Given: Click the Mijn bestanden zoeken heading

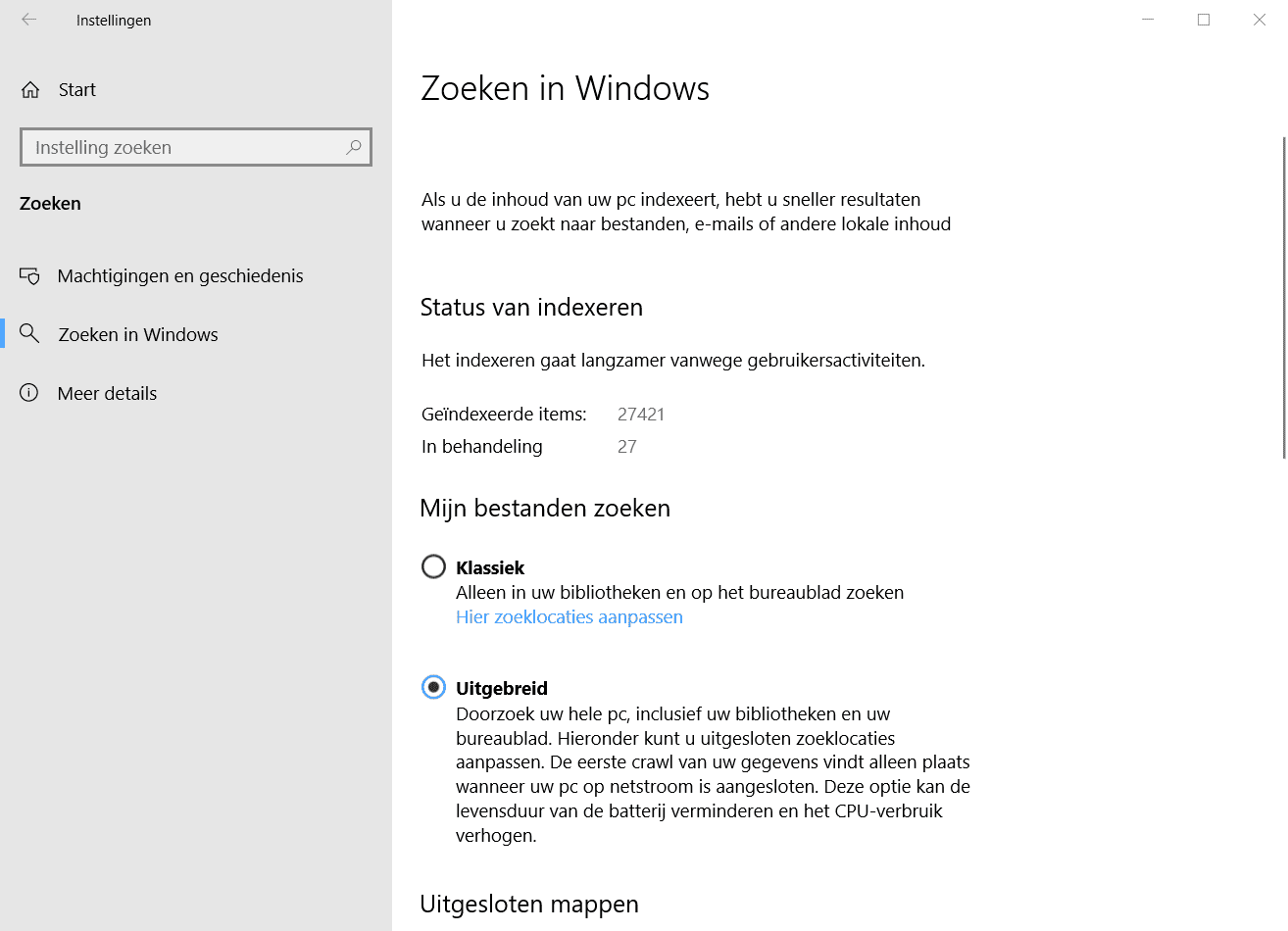Looking at the screenshot, I should coord(545,509).
